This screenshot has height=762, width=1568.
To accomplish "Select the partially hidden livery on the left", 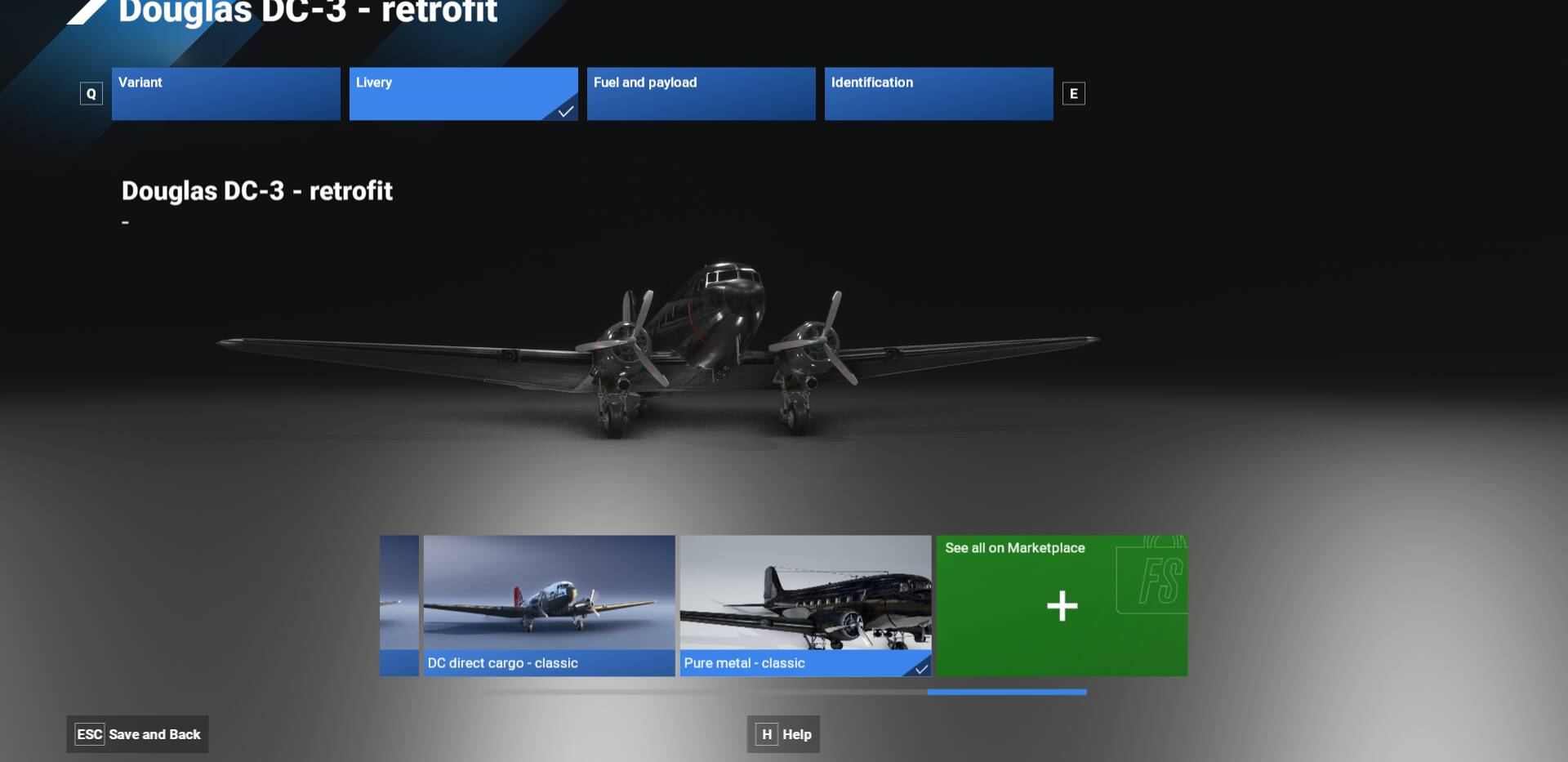I will coord(399,606).
